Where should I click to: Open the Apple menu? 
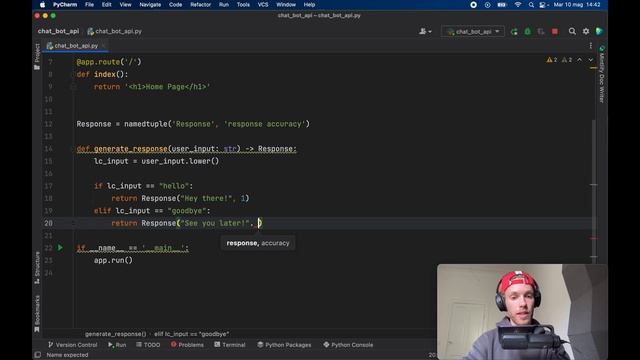[x=42, y=5]
